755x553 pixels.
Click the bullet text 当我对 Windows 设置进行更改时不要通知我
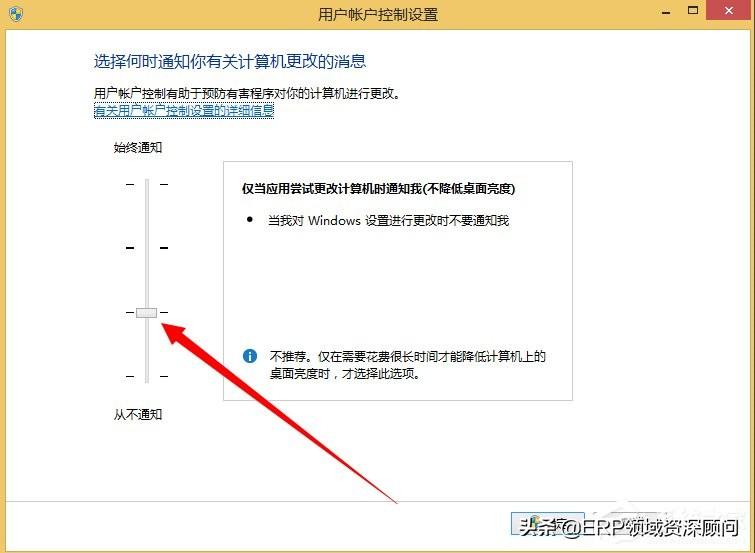click(x=388, y=220)
